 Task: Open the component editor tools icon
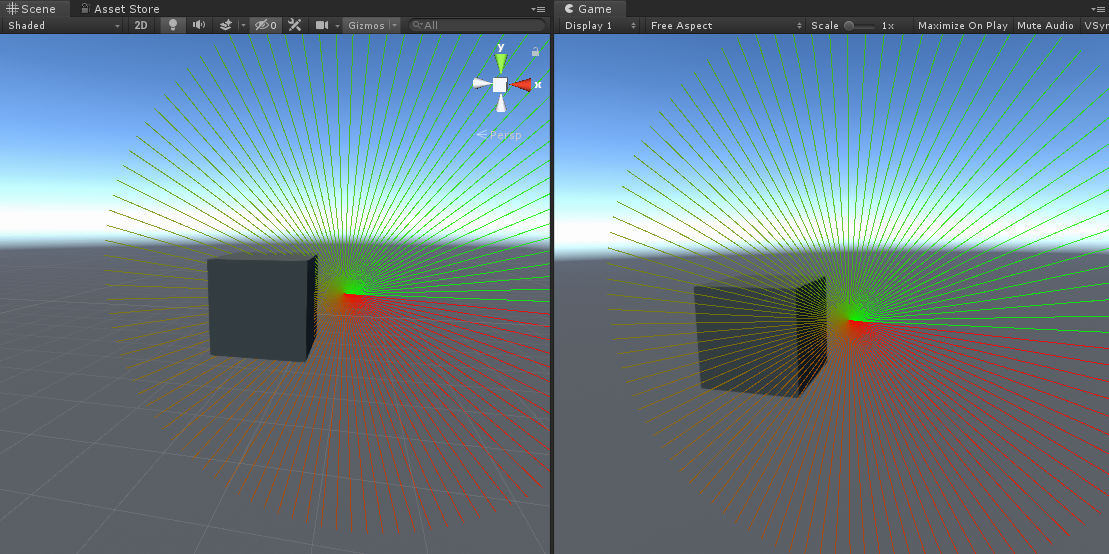click(x=294, y=25)
